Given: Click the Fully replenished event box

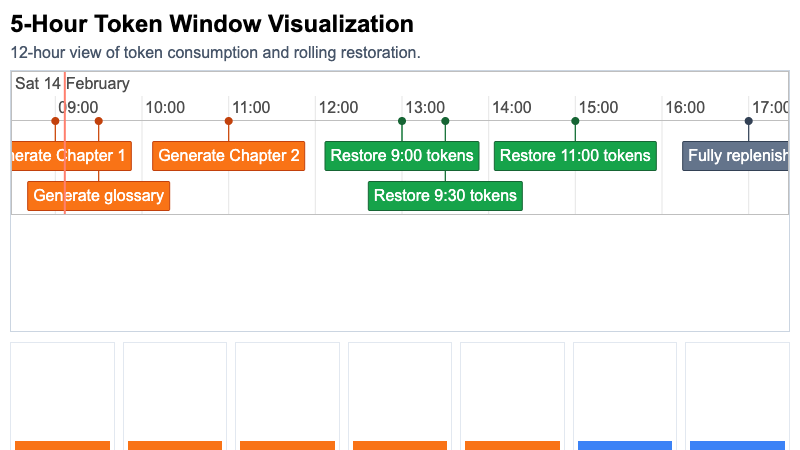Looking at the screenshot, I should [737, 156].
